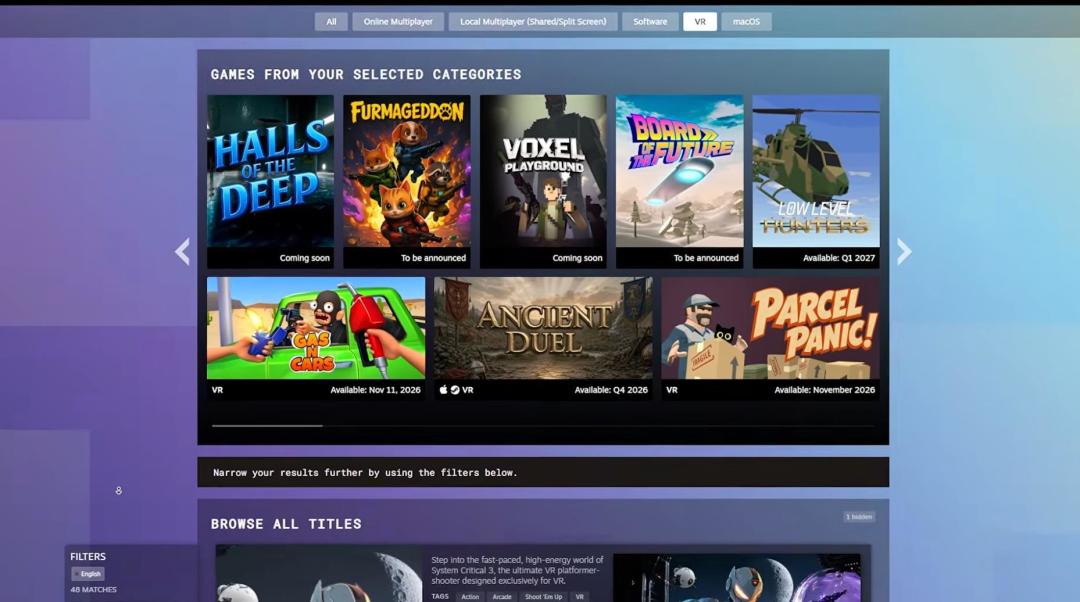Click the '1 hidden' badge
Viewport: 1080px width, 602px height.
859,517
